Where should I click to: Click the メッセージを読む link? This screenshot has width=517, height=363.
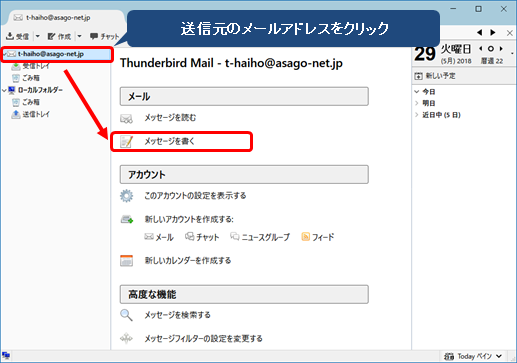[170, 118]
